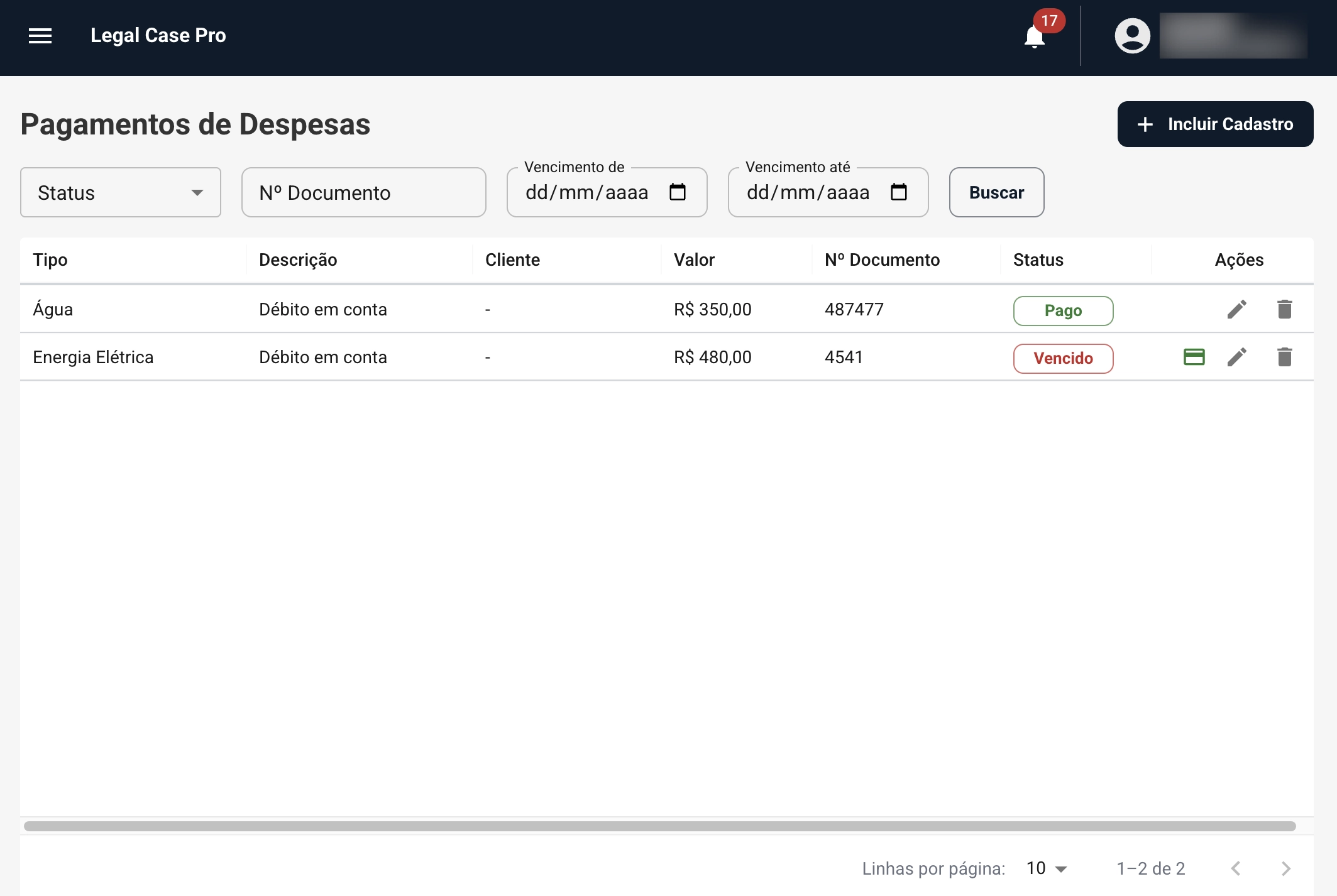
Task: Click document number 487477
Action: pos(854,309)
